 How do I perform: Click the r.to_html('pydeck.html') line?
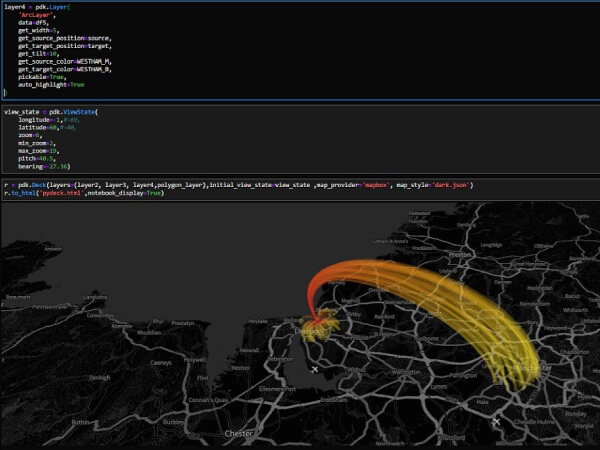click(x=84, y=193)
